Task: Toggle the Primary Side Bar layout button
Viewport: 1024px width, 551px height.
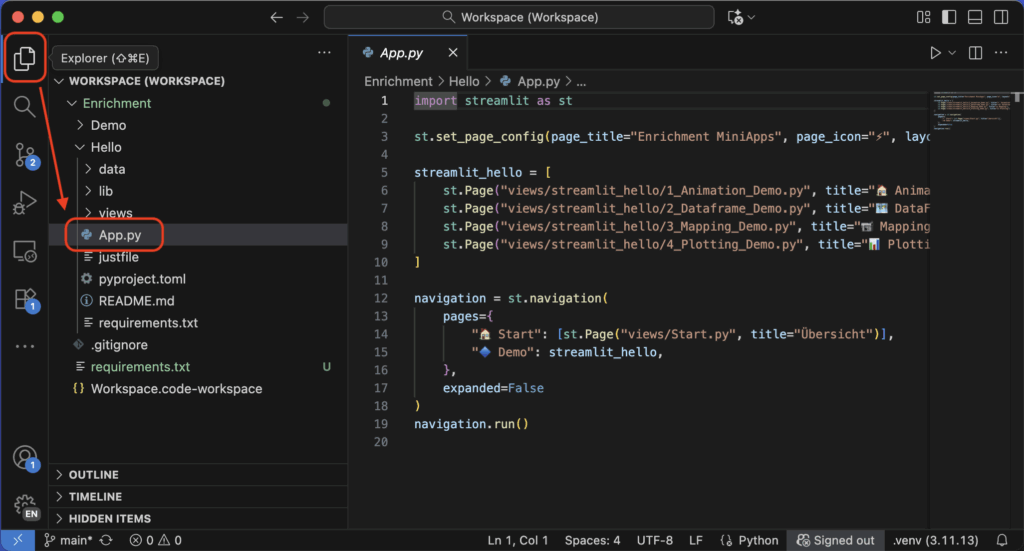Action: pos(948,17)
